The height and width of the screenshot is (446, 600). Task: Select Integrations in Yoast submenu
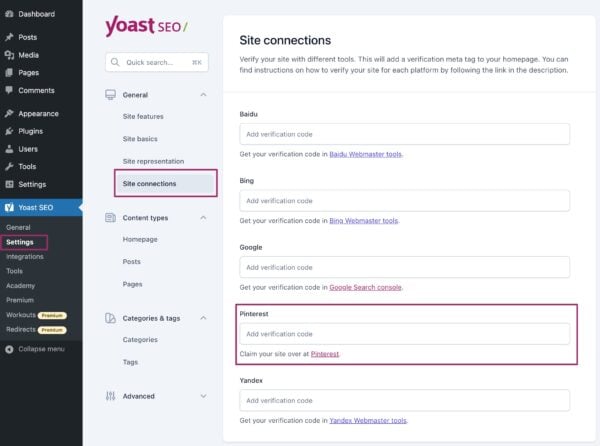pos(24,256)
